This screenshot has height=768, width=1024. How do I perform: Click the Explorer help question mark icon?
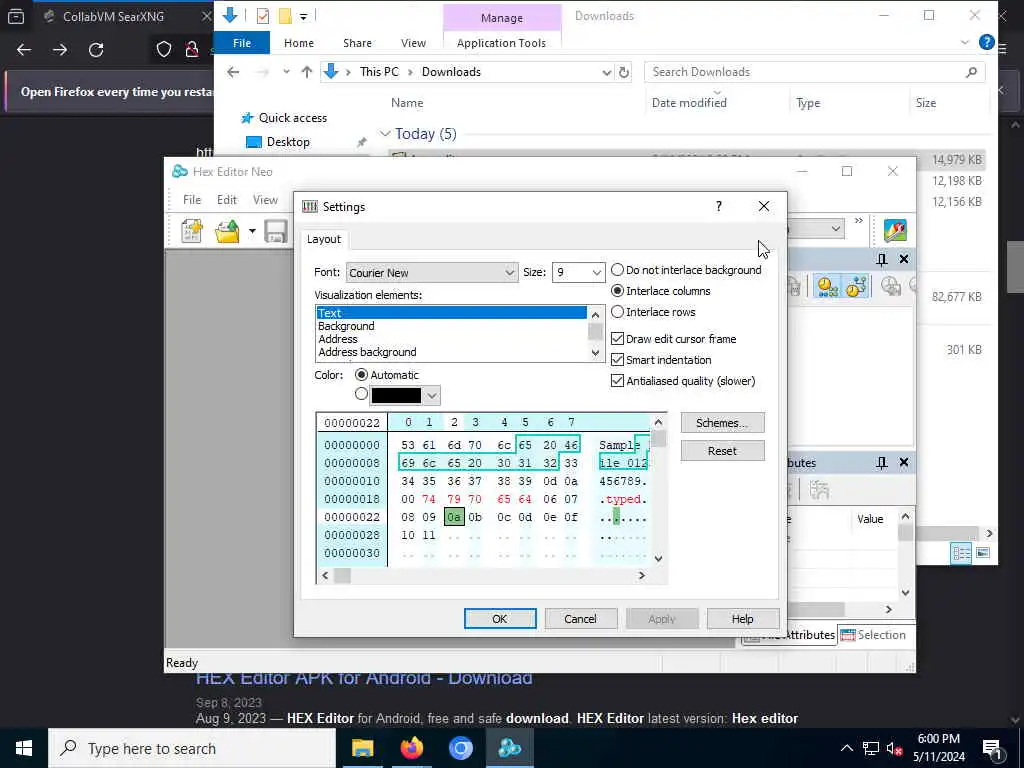(986, 42)
